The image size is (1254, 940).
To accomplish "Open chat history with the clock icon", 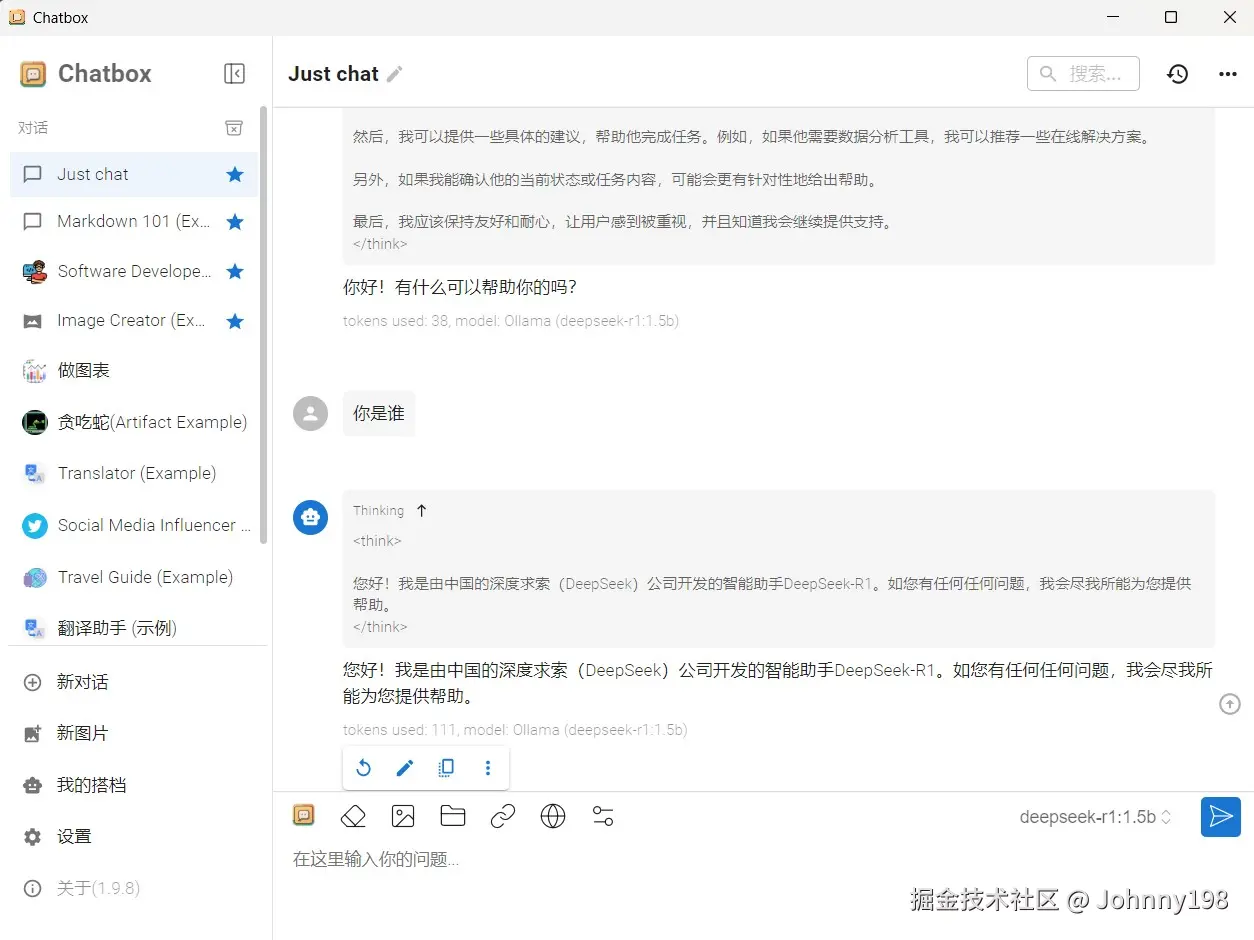I will click(1177, 73).
